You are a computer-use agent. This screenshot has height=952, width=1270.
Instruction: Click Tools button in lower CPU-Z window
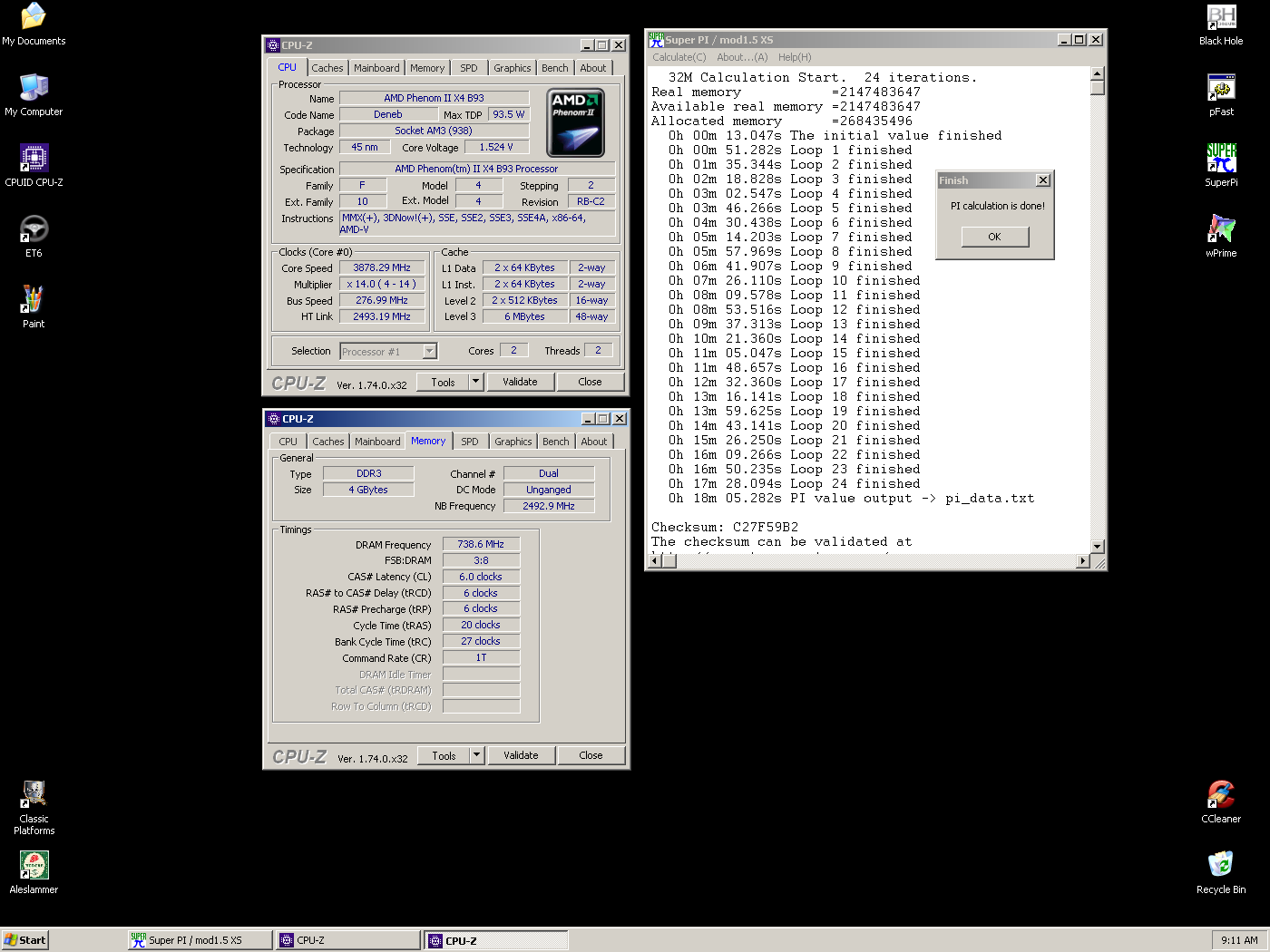pyautogui.click(x=444, y=755)
